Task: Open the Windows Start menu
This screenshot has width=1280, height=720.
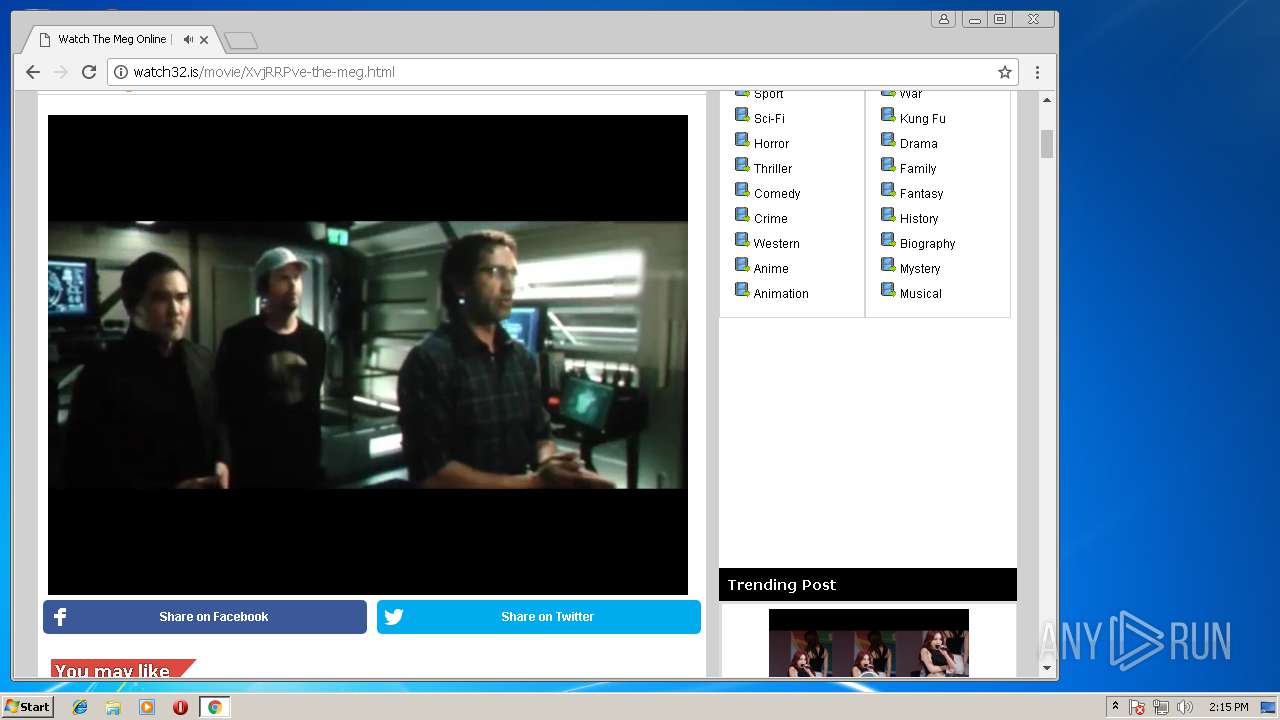Action: coord(27,707)
